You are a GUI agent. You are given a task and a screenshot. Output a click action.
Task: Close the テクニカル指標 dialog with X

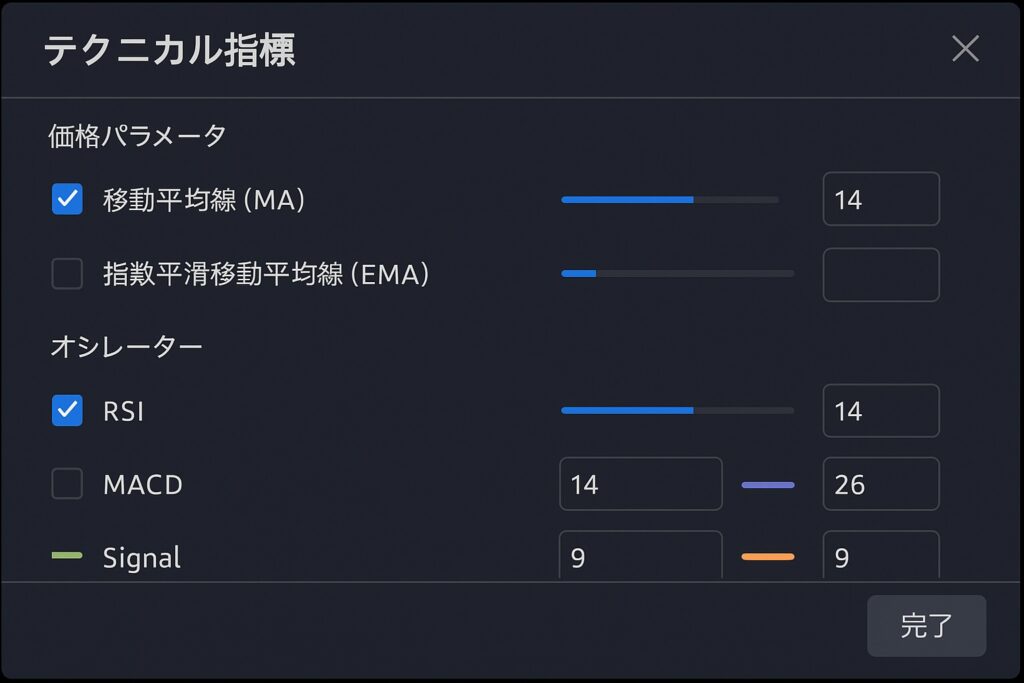point(965,49)
